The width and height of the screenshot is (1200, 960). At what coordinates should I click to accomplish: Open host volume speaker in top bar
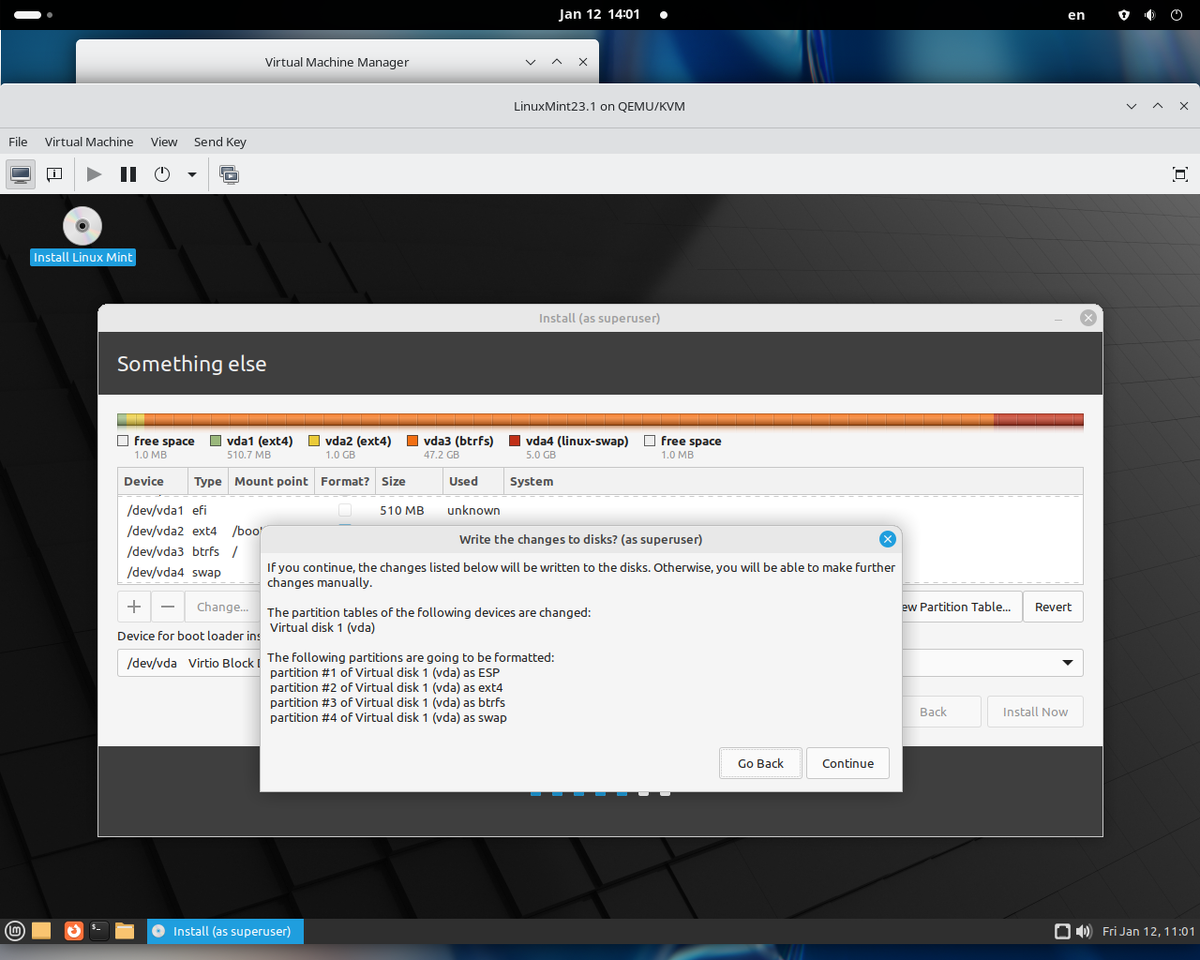pos(1150,15)
